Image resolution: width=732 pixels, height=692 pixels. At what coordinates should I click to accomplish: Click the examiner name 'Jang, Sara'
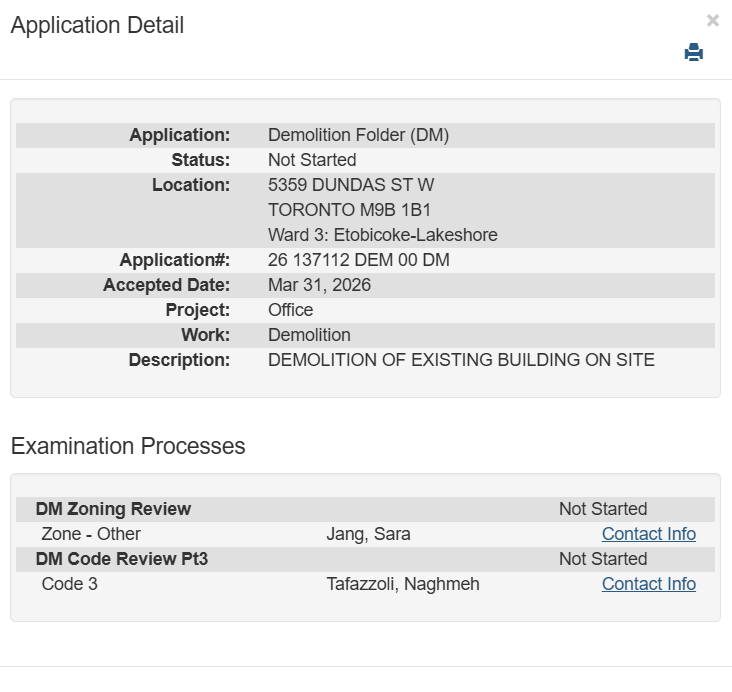click(x=368, y=534)
